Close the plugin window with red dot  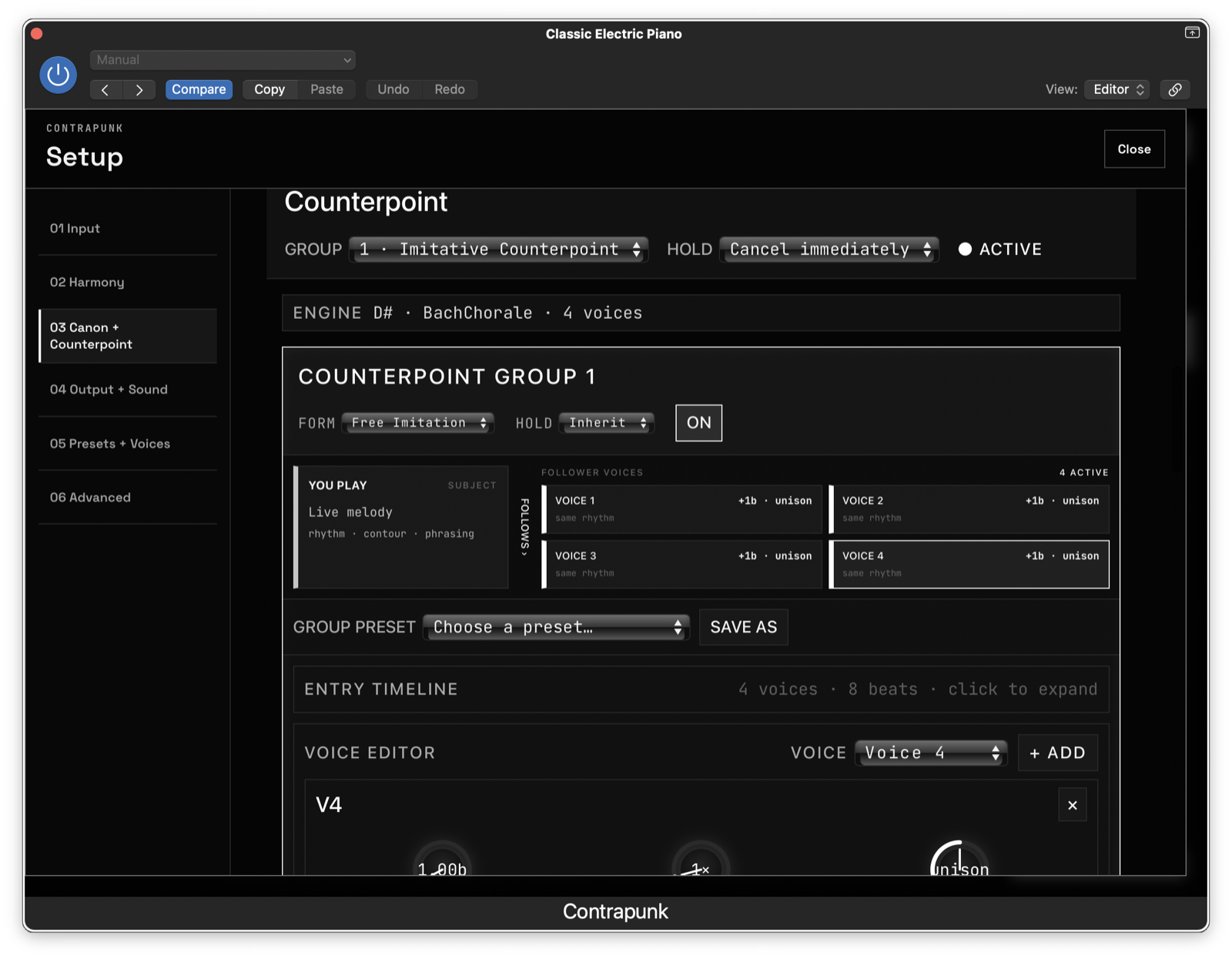[37, 33]
